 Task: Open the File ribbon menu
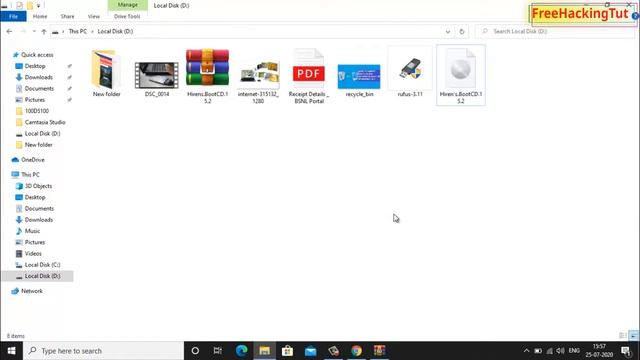point(13,16)
